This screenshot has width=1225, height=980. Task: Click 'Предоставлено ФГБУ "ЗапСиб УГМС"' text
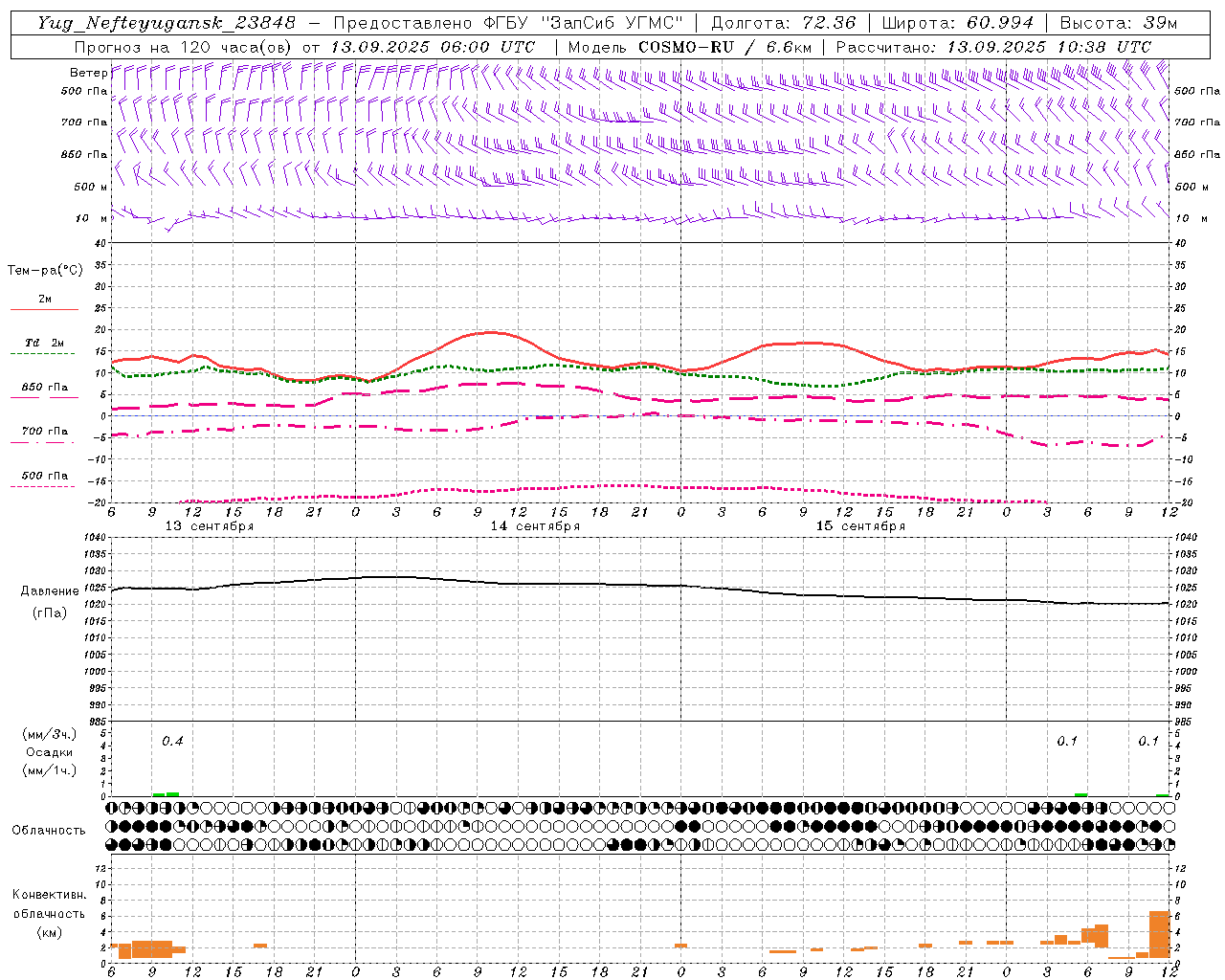[x=507, y=23]
